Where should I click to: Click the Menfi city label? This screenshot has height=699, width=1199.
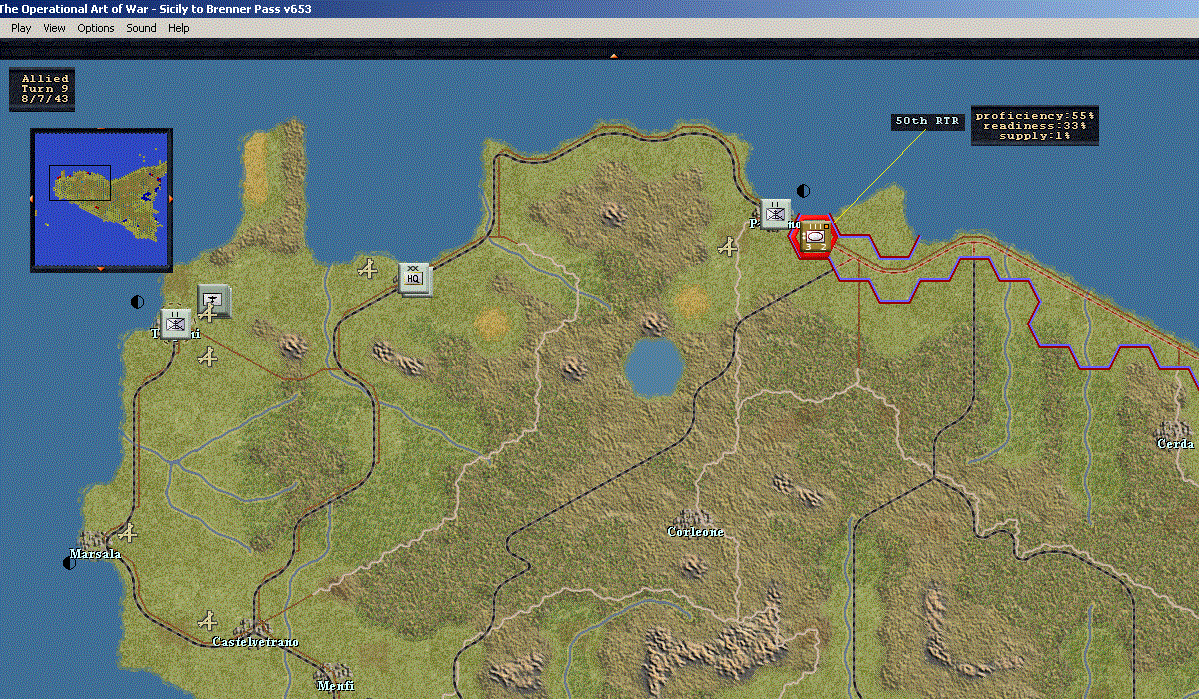[x=336, y=686]
